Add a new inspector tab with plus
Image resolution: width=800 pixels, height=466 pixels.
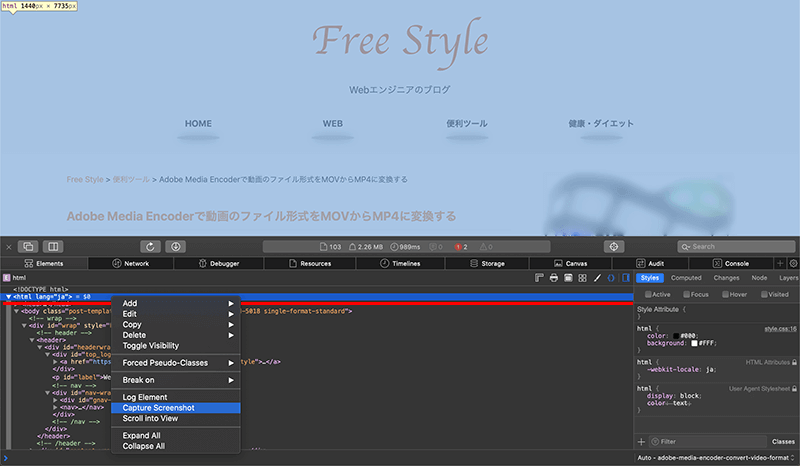click(x=780, y=263)
